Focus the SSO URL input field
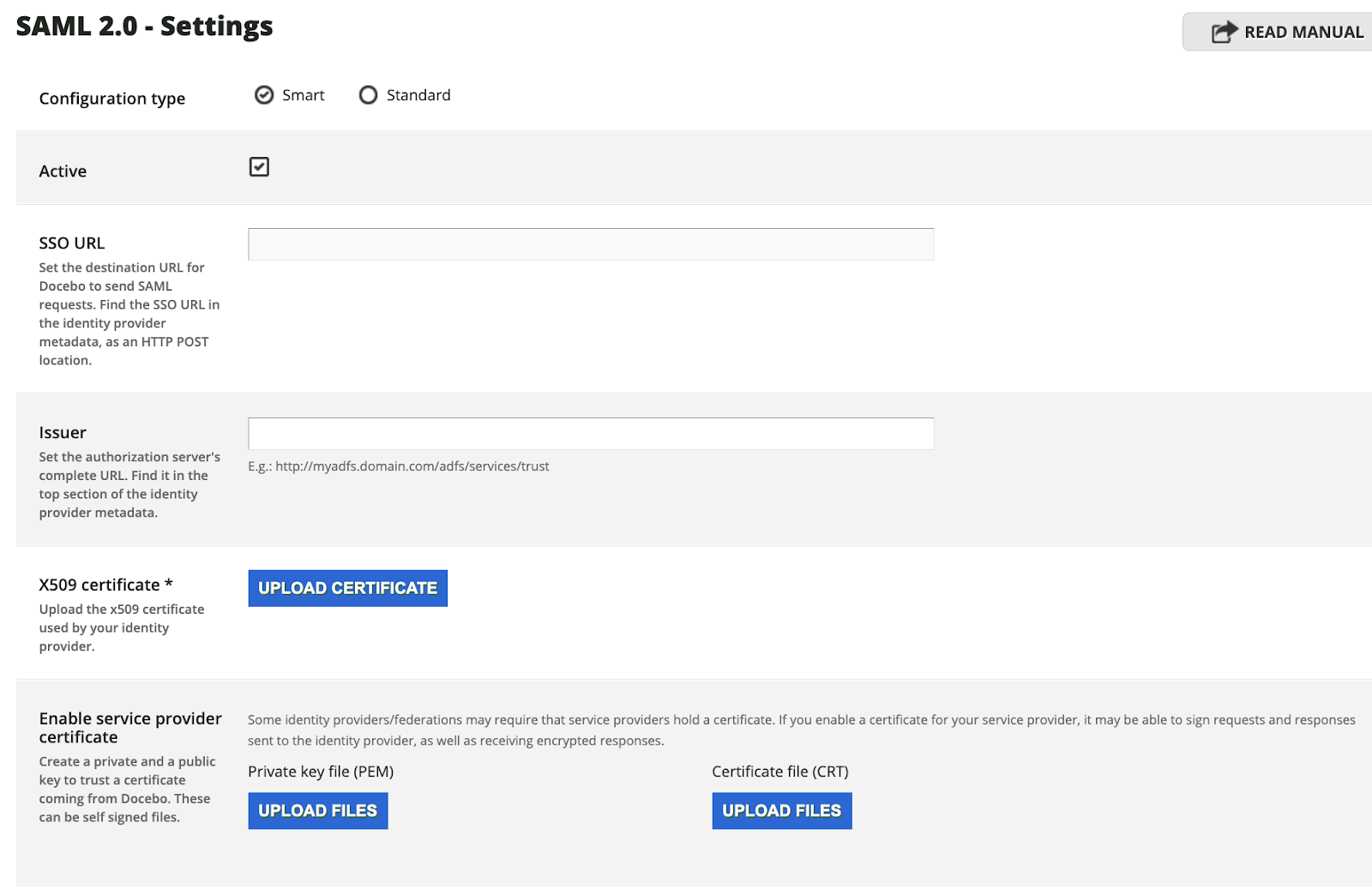 tap(590, 244)
